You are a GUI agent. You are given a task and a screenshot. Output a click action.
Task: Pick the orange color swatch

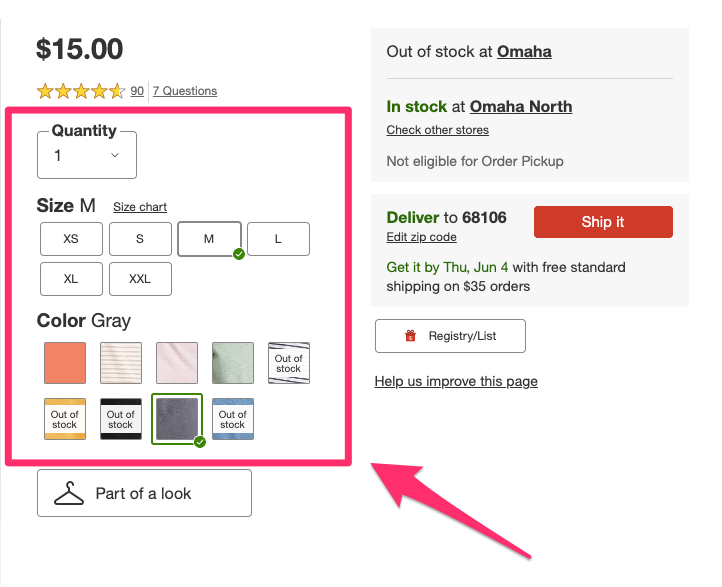point(65,363)
